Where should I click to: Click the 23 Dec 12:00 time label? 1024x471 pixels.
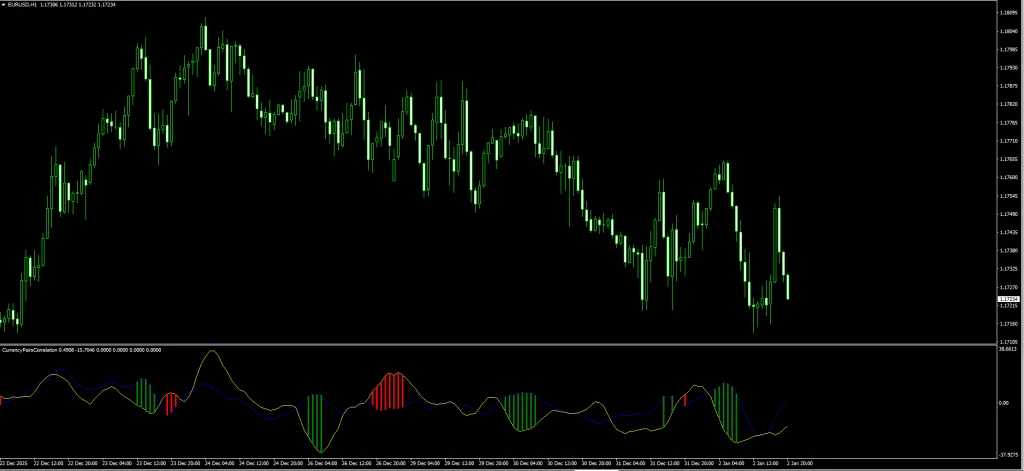click(x=152, y=463)
